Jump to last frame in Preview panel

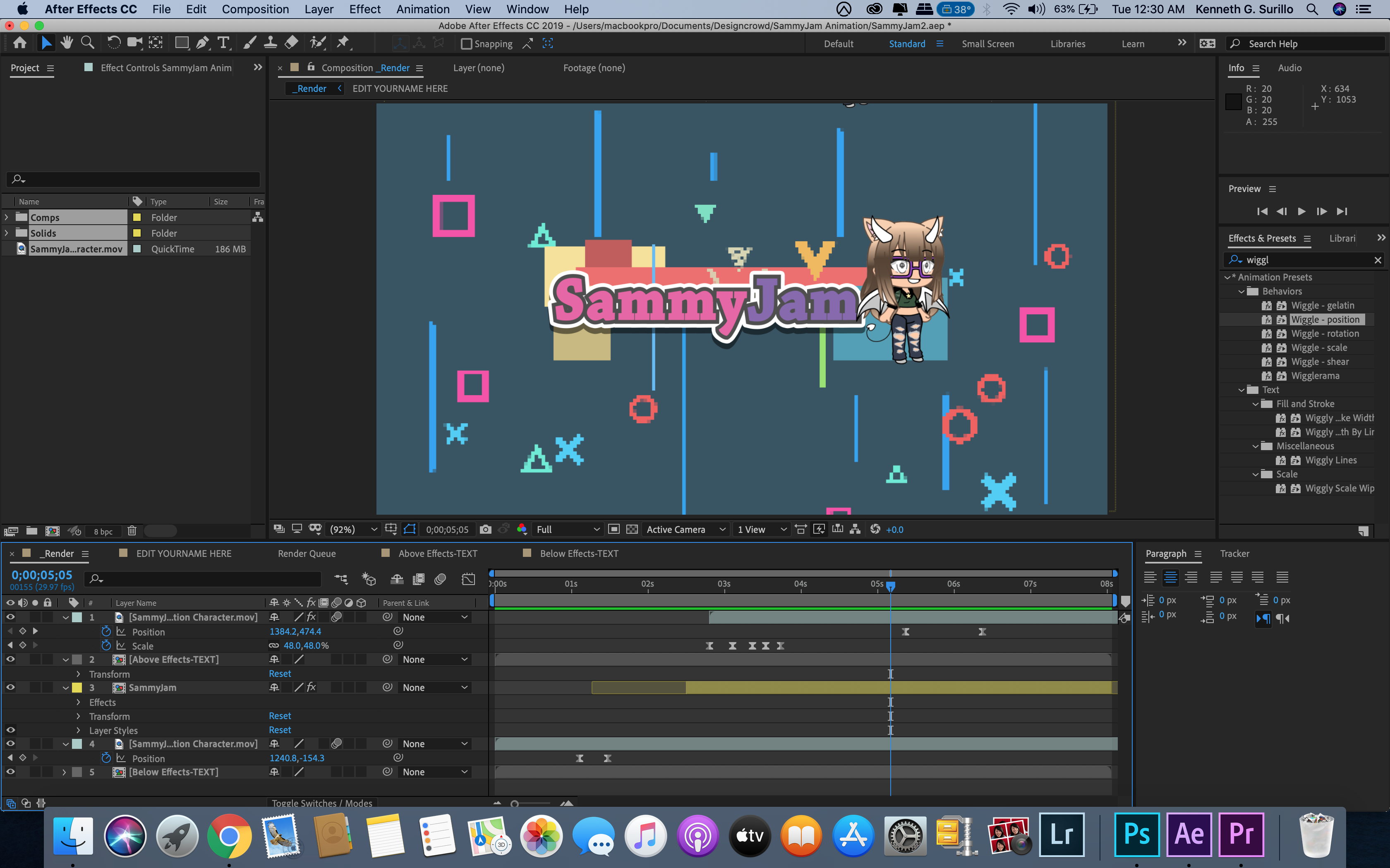(1342, 211)
